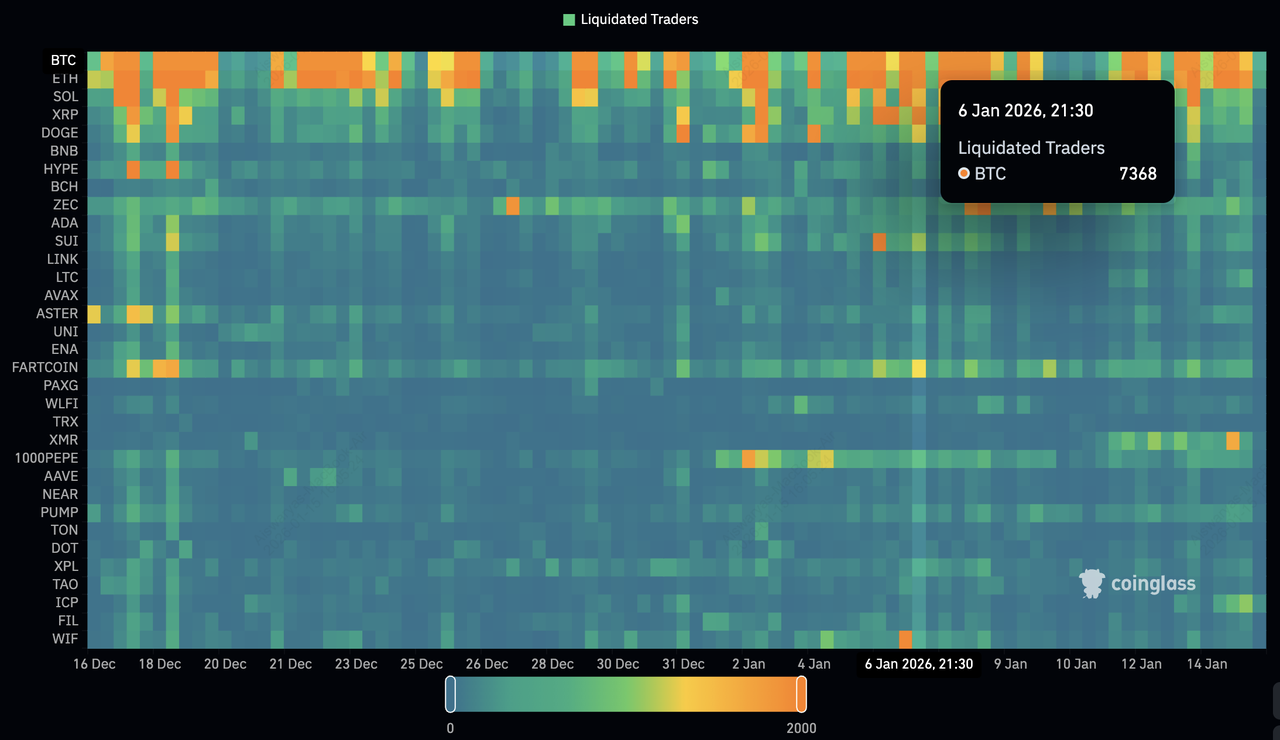
Task: Click the highlighted 6 Jan 2026, 21:30 axis label
Action: tap(918, 664)
